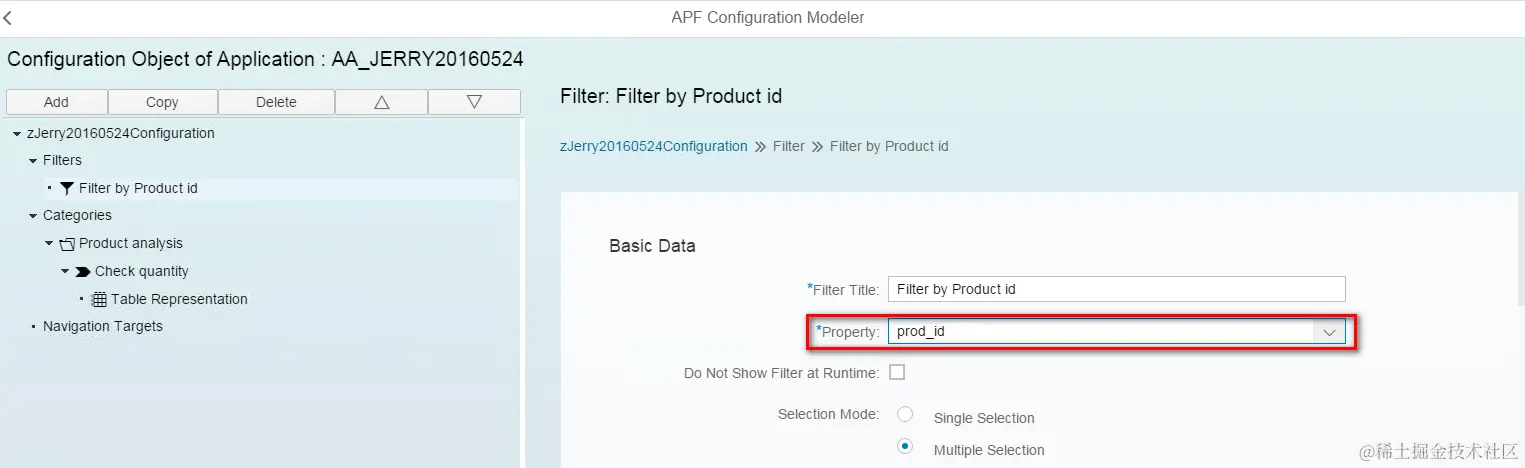
Task: Open the zJerry20160524Configuration breadcrumb link
Action: click(653, 146)
